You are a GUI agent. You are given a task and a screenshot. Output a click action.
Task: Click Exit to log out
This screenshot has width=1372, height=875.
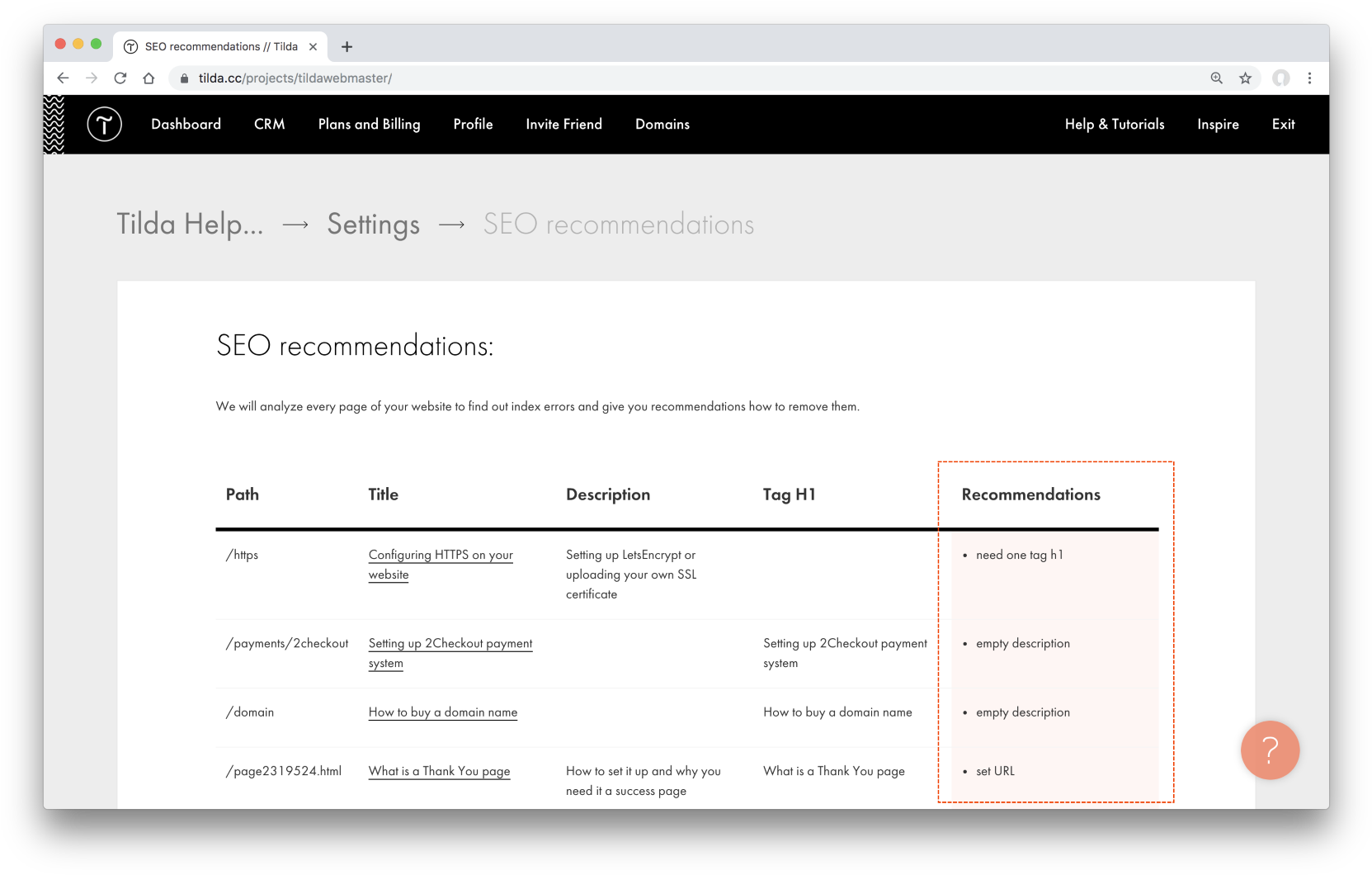click(1283, 124)
